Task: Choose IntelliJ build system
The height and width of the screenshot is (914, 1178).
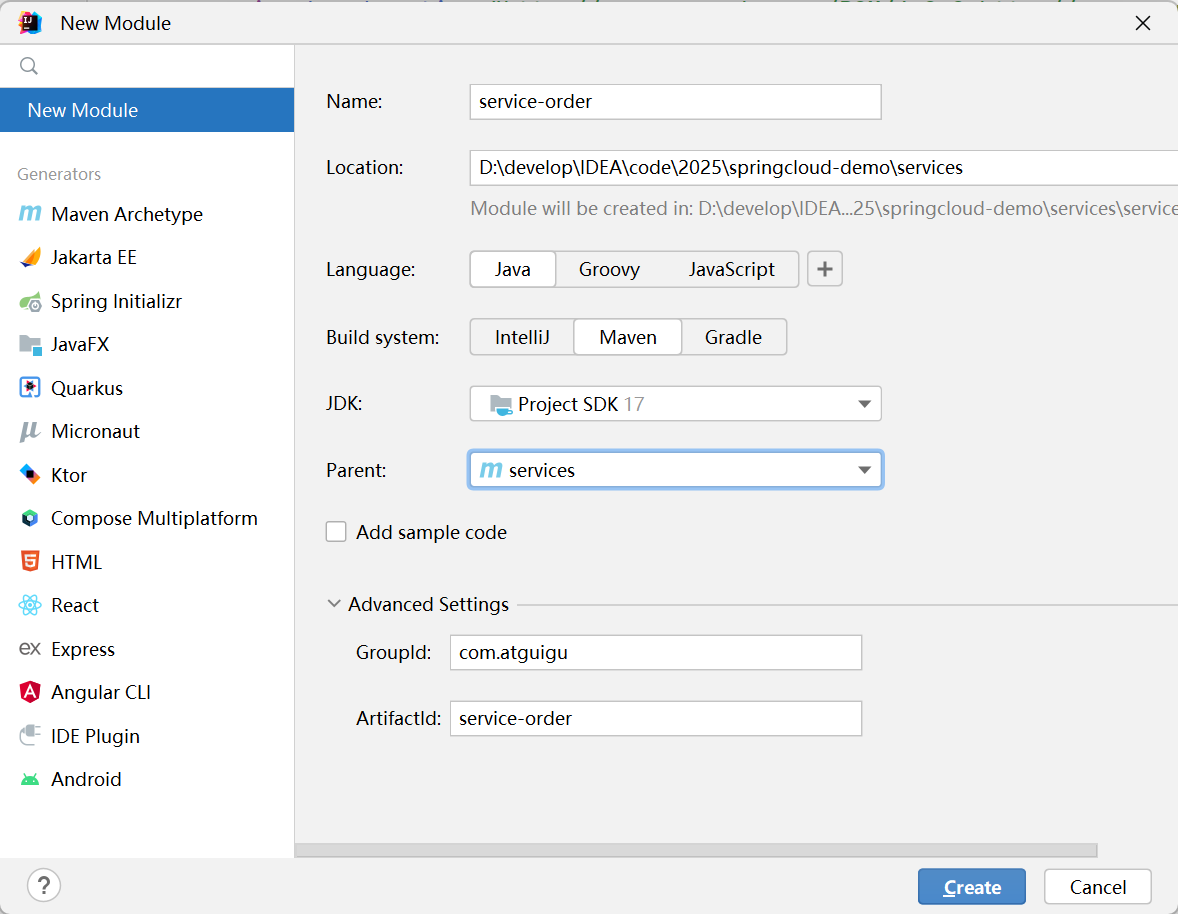Action: [522, 337]
